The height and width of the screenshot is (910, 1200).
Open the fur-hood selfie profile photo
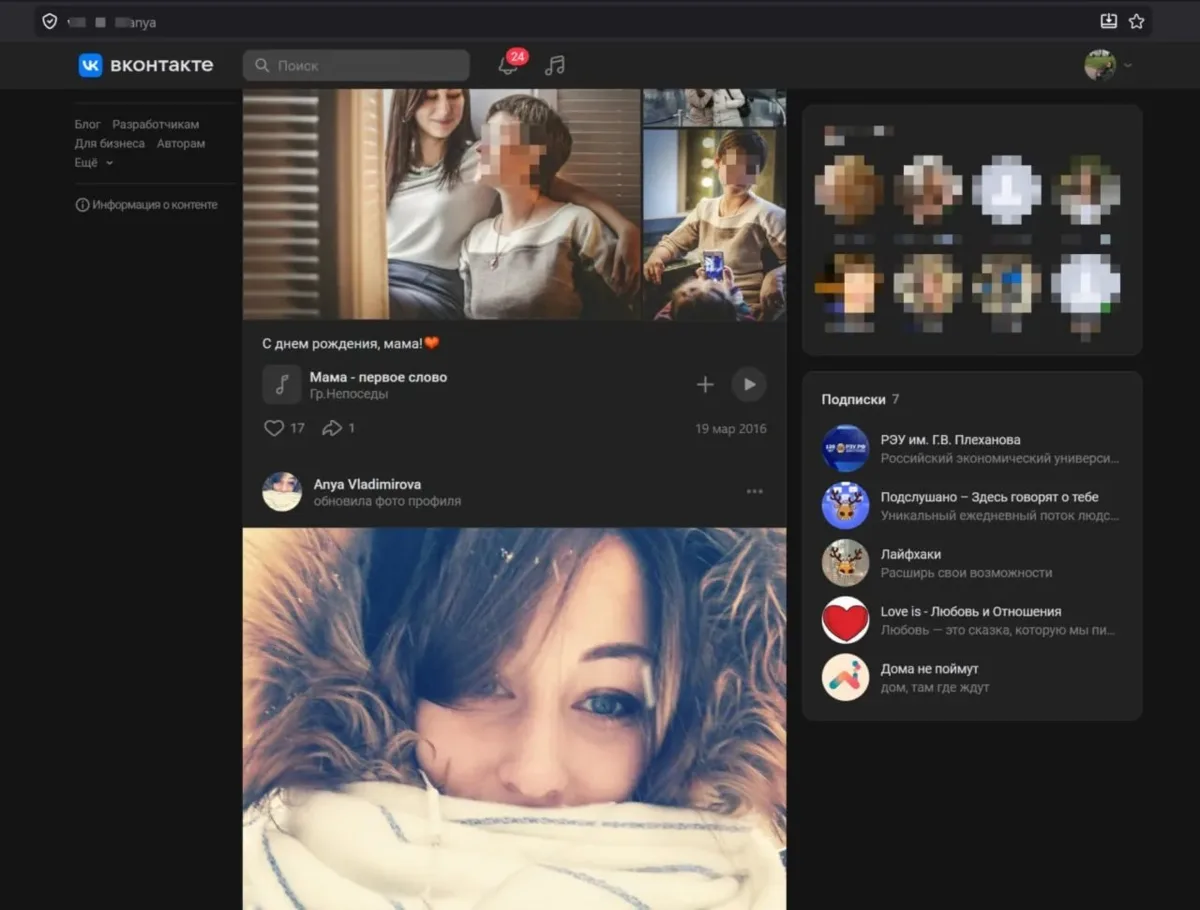(514, 718)
